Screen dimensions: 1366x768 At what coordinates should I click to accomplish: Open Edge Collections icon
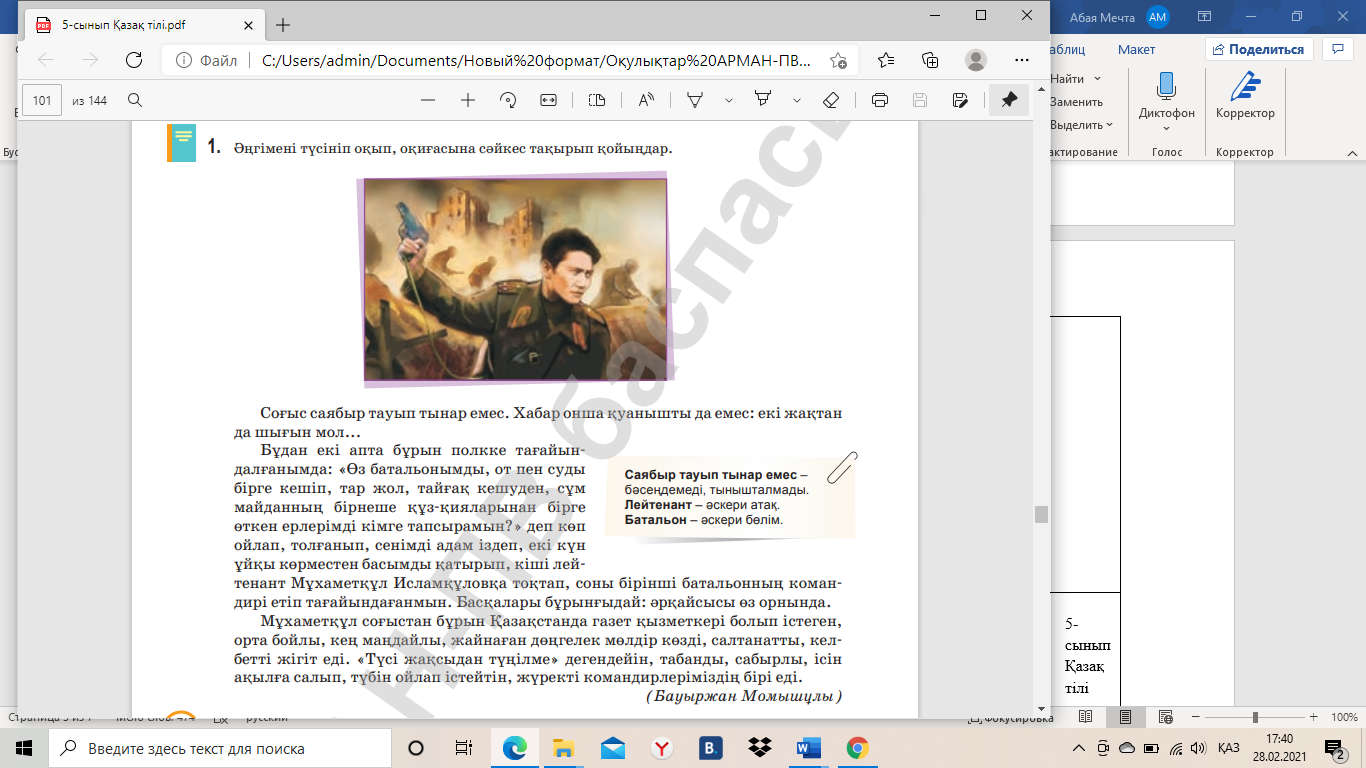point(930,60)
